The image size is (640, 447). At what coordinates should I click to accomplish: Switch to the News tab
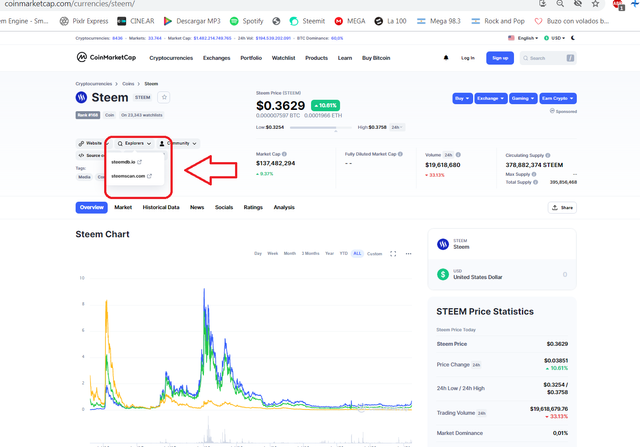pos(197,207)
